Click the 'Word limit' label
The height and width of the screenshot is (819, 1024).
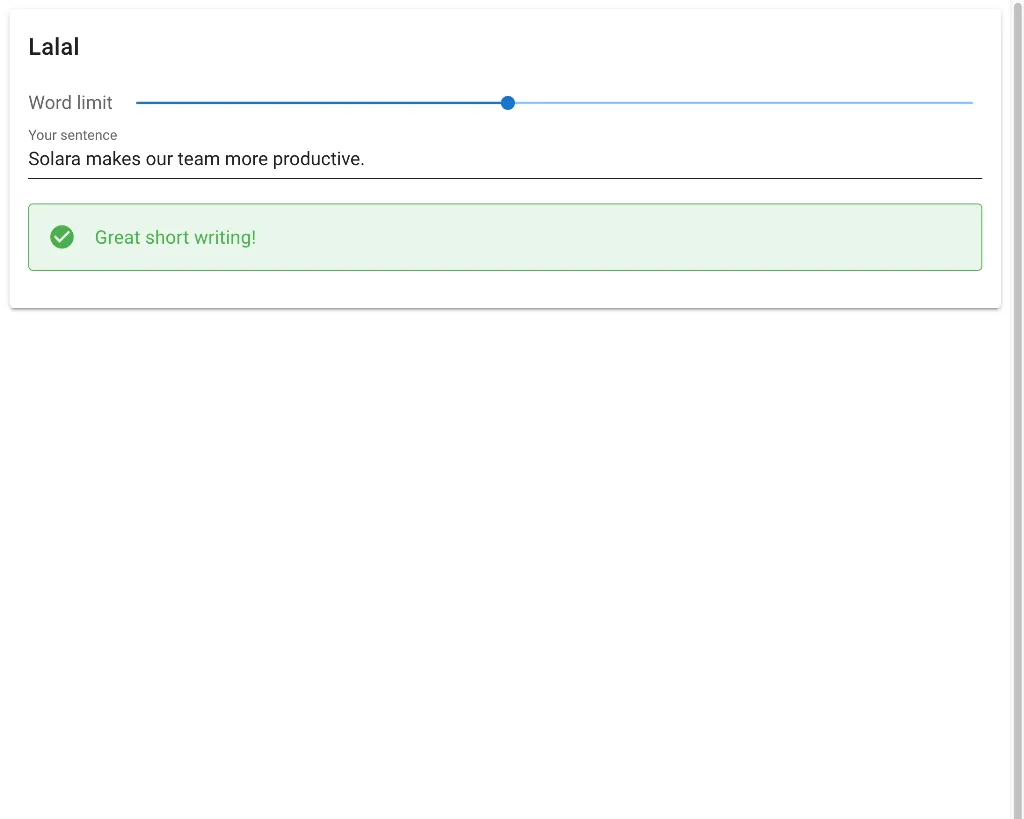click(x=71, y=103)
